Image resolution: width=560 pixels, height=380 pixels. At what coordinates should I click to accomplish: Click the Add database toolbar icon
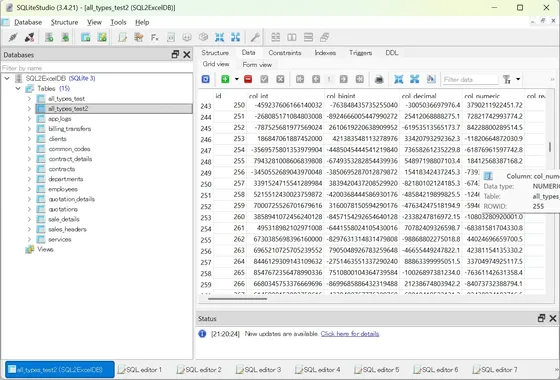coord(49,37)
